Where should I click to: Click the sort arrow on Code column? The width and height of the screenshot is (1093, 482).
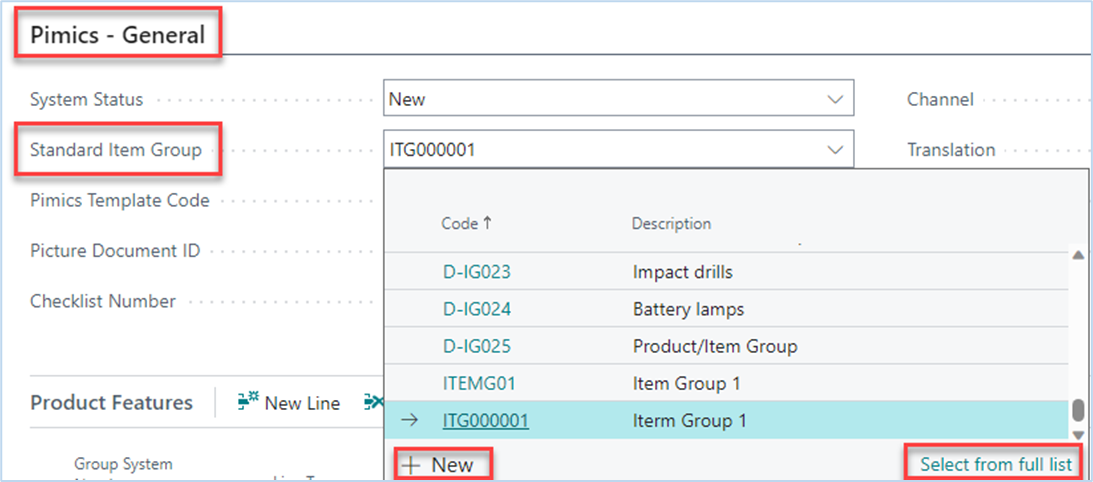point(487,224)
